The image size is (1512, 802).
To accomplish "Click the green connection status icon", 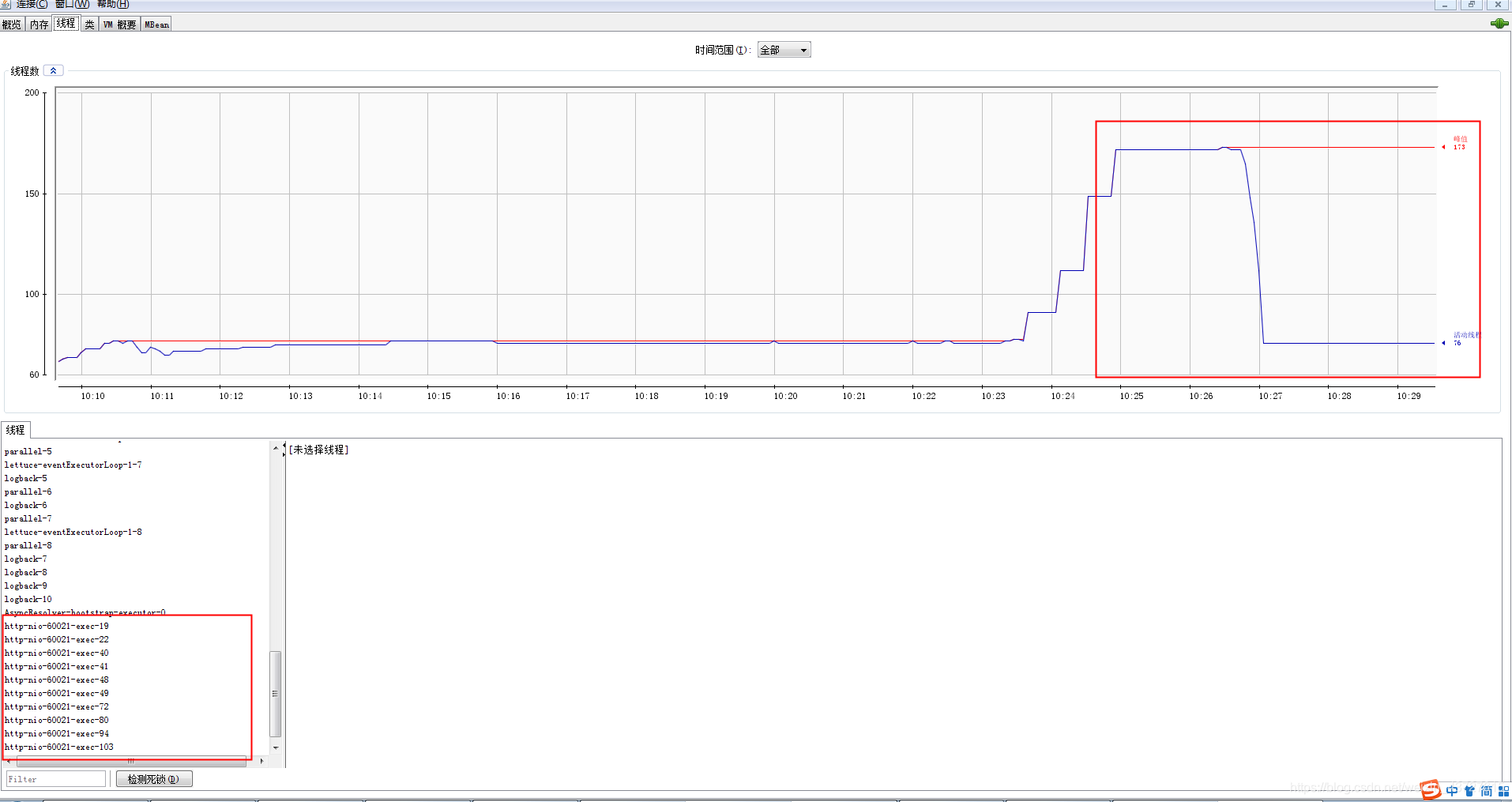I will coord(1499,24).
